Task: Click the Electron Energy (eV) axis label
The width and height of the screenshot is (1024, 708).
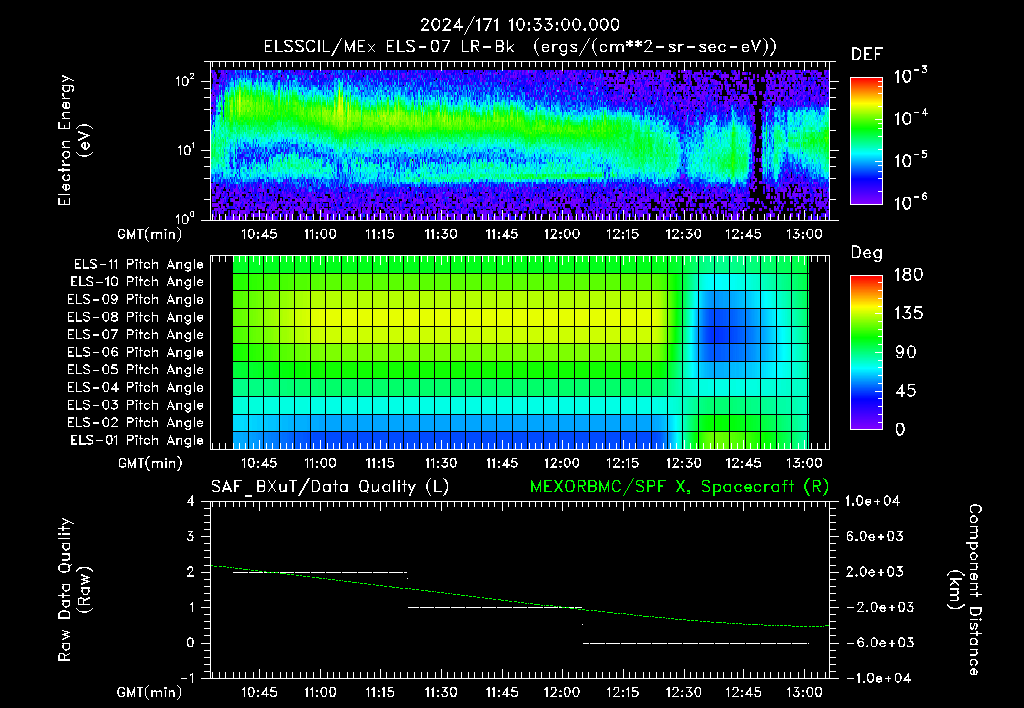Action: (74, 140)
